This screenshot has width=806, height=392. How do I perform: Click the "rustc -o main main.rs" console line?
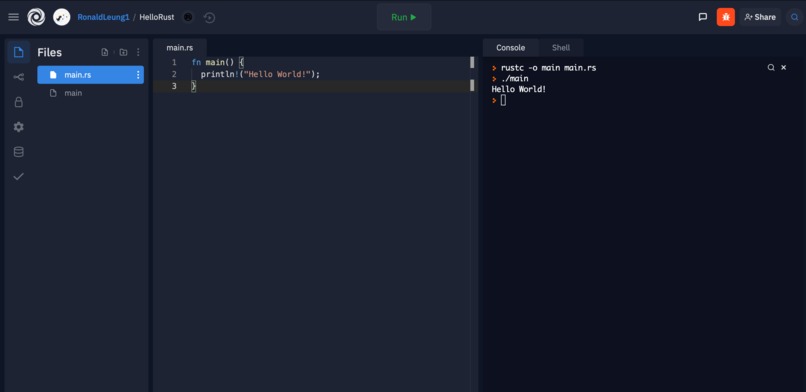tap(548, 68)
